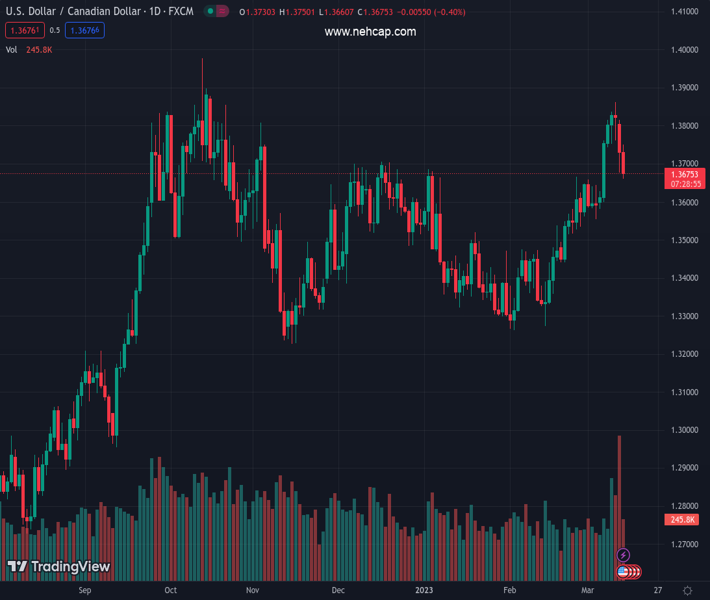Click the 0.5 spread value between prices
710x600 pixels.
click(x=55, y=31)
